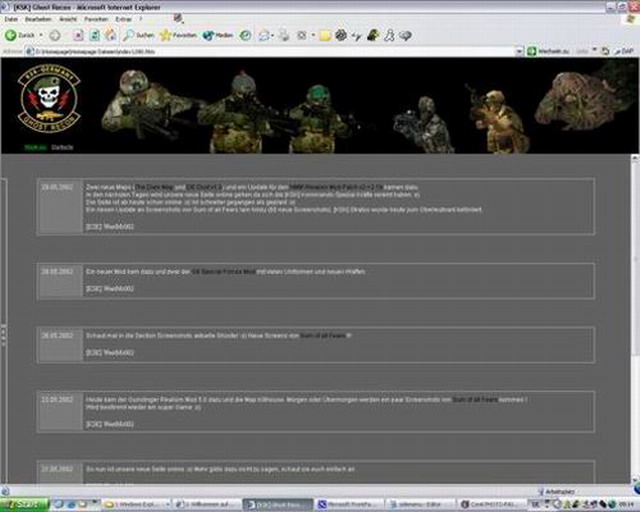This screenshot has width=640, height=512.
Task: Click the yellow note icon in toolbar
Action: (x=325, y=35)
